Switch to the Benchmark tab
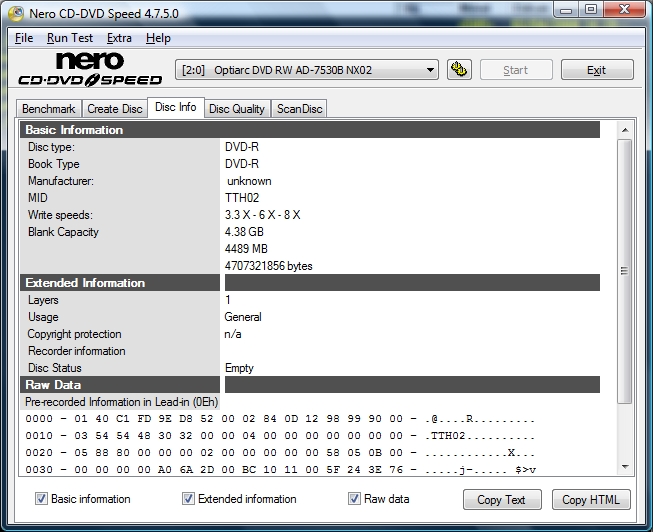This screenshot has width=653, height=532. tap(49, 109)
